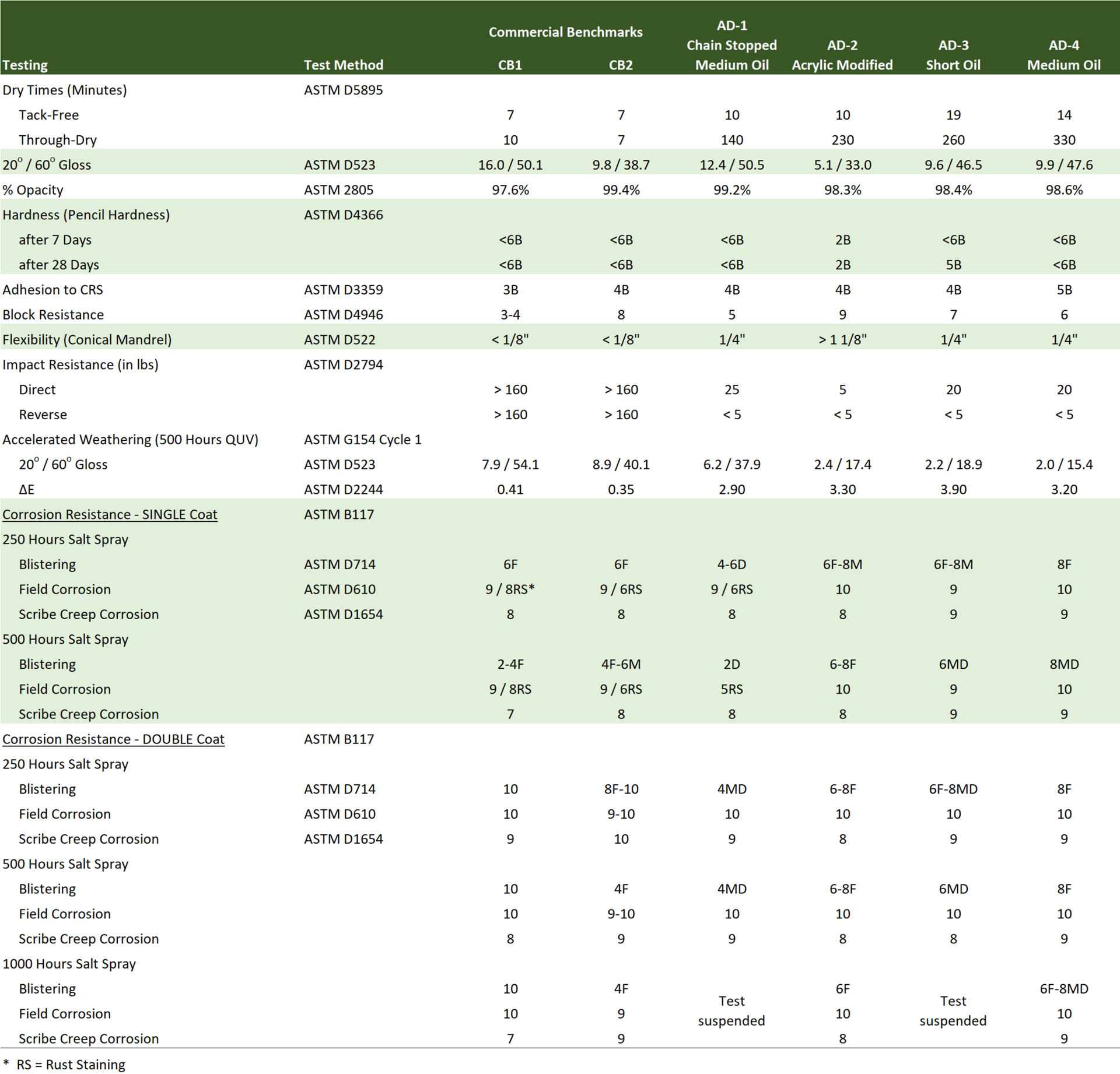Click the ASTM D2244 test method
1120x1074 pixels.
(344, 490)
